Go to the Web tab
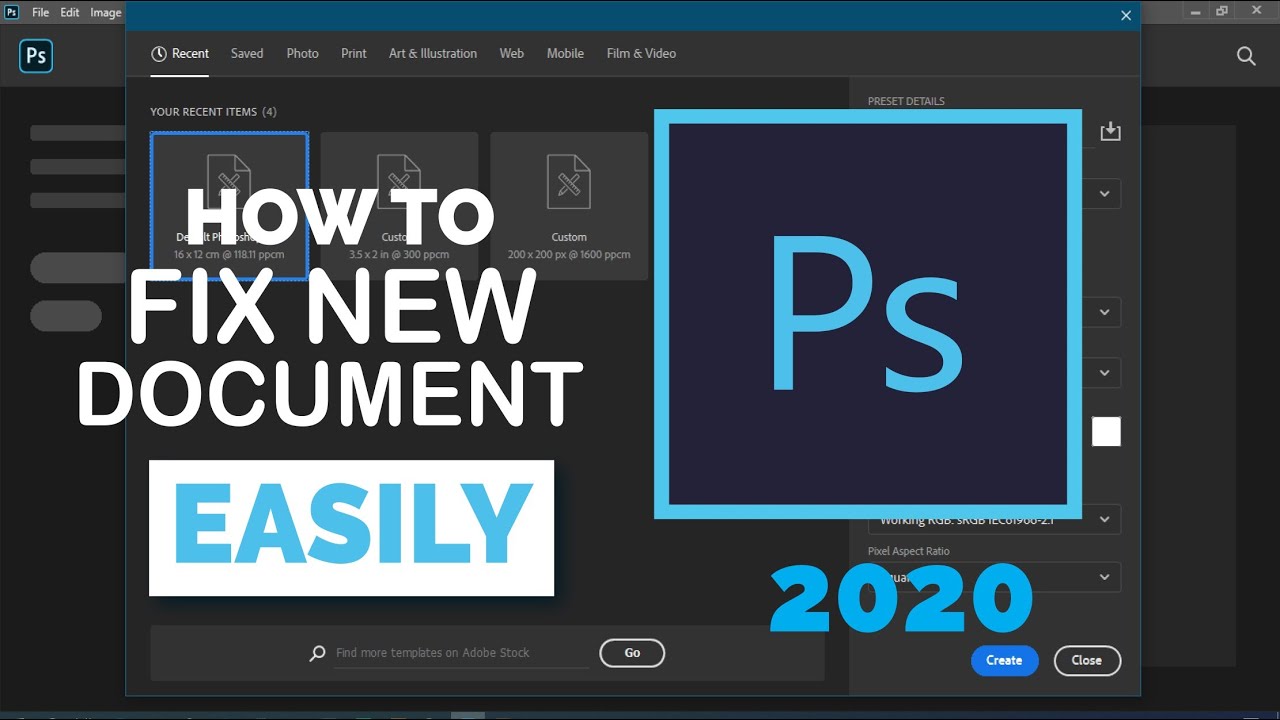 pos(512,54)
